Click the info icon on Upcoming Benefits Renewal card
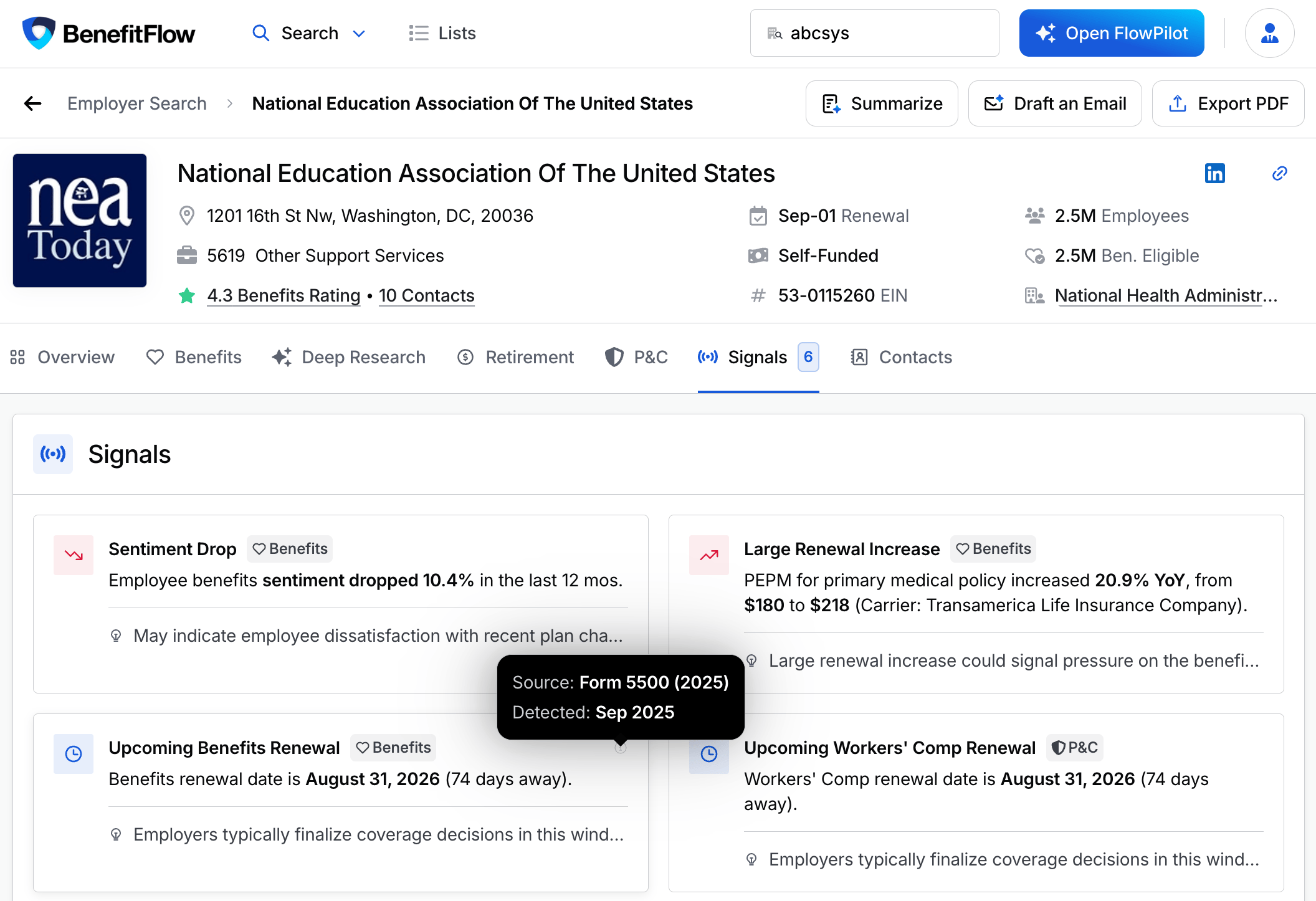Image resolution: width=1316 pixels, height=901 pixels. point(621,748)
